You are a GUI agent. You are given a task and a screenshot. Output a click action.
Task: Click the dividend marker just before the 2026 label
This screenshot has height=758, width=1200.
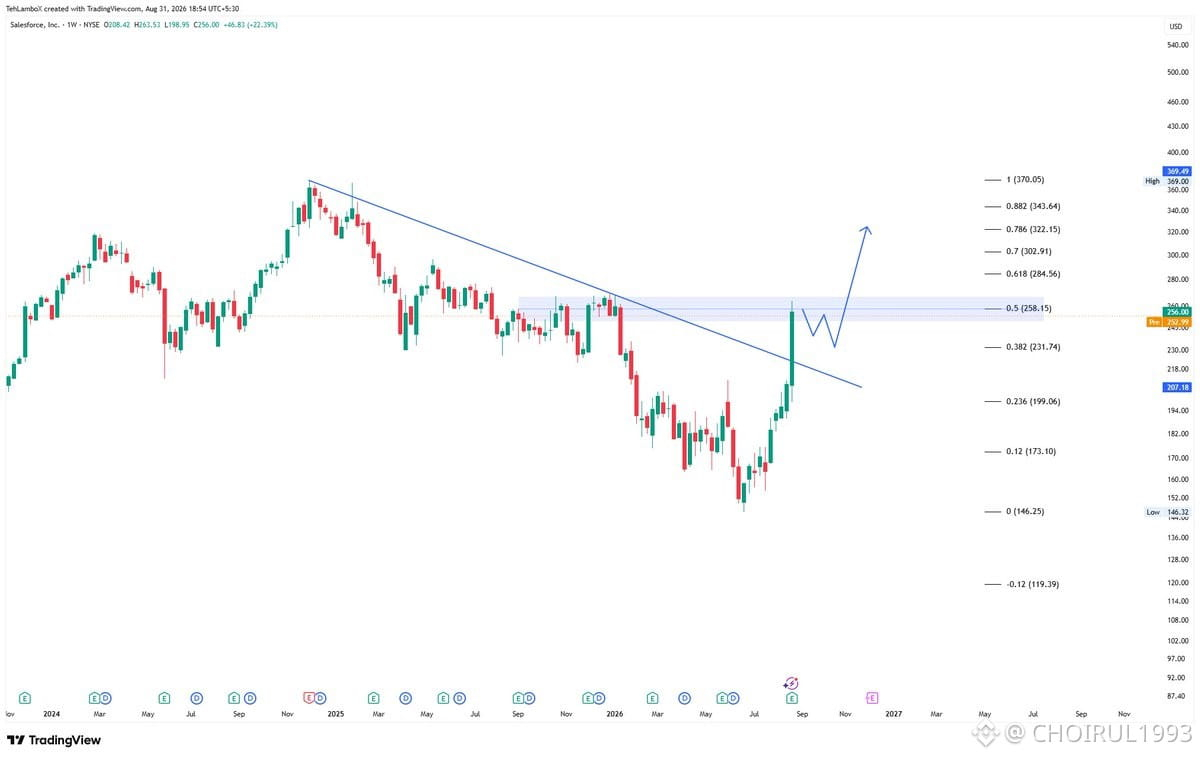pos(599,698)
